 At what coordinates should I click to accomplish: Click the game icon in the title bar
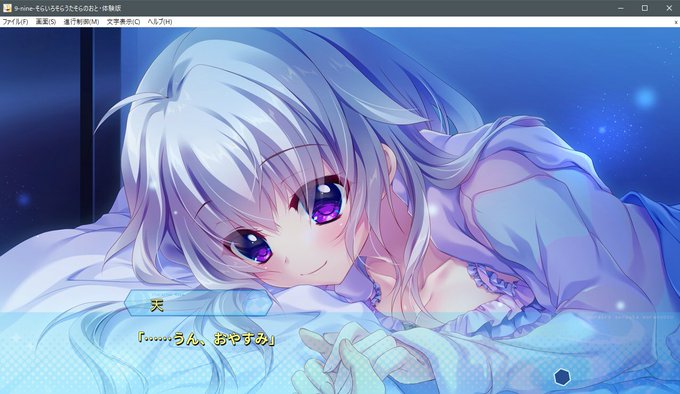(x=7, y=8)
